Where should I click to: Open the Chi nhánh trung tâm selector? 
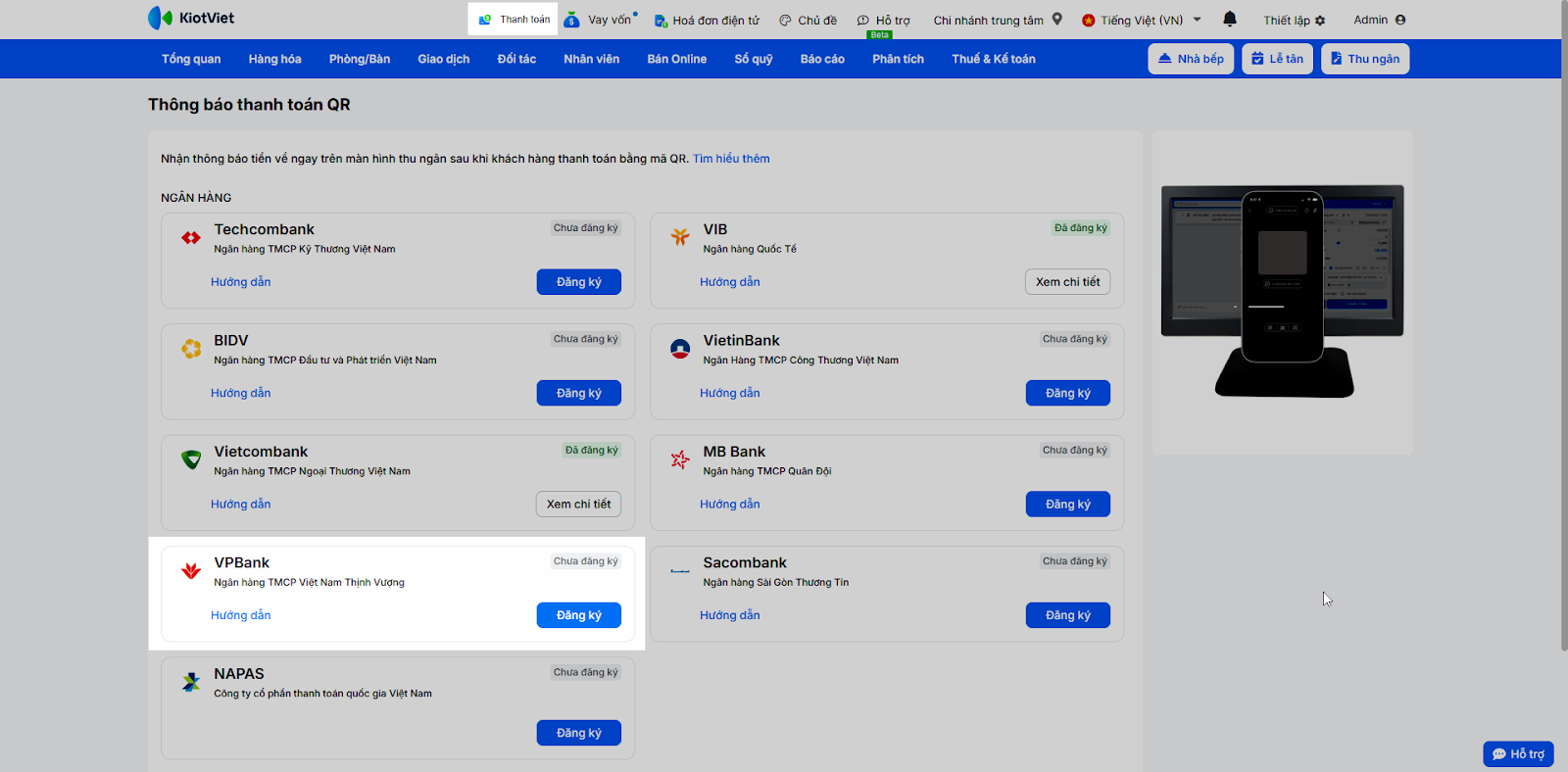click(998, 20)
